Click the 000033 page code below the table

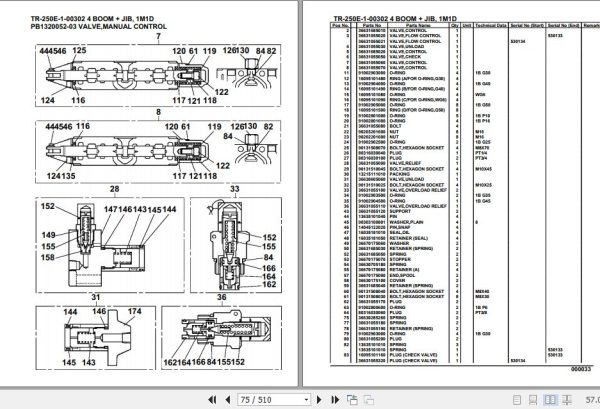[x=581, y=369]
